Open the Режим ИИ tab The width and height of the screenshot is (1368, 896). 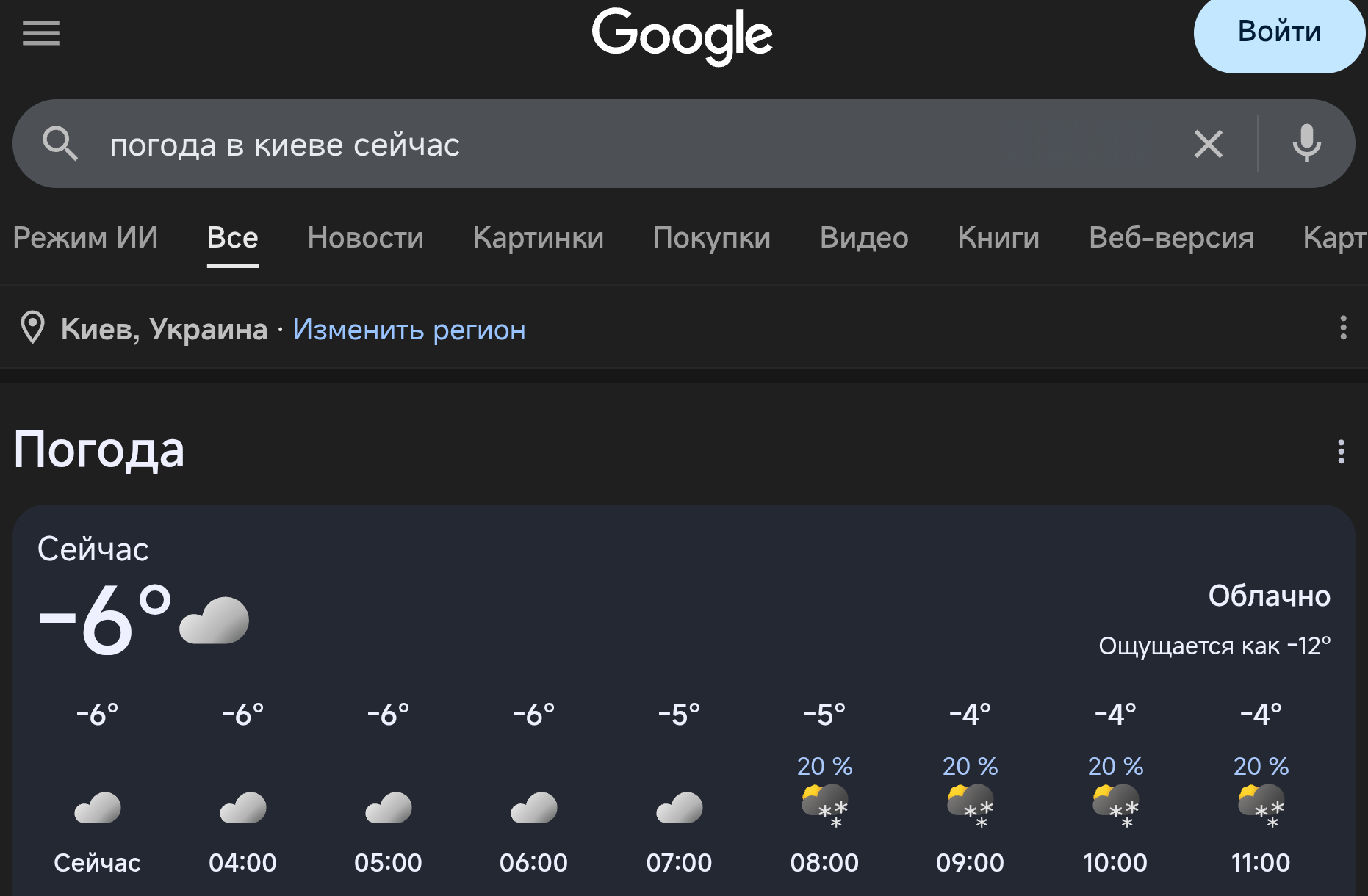pos(85,238)
